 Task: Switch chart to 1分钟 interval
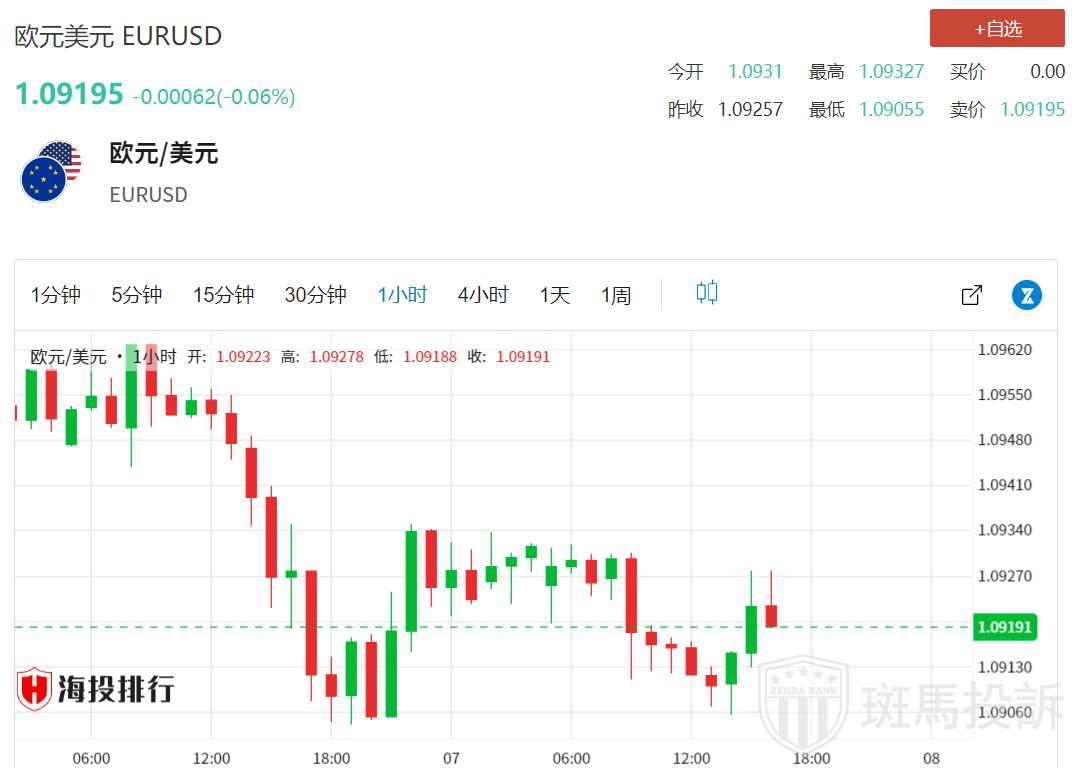tap(56, 295)
